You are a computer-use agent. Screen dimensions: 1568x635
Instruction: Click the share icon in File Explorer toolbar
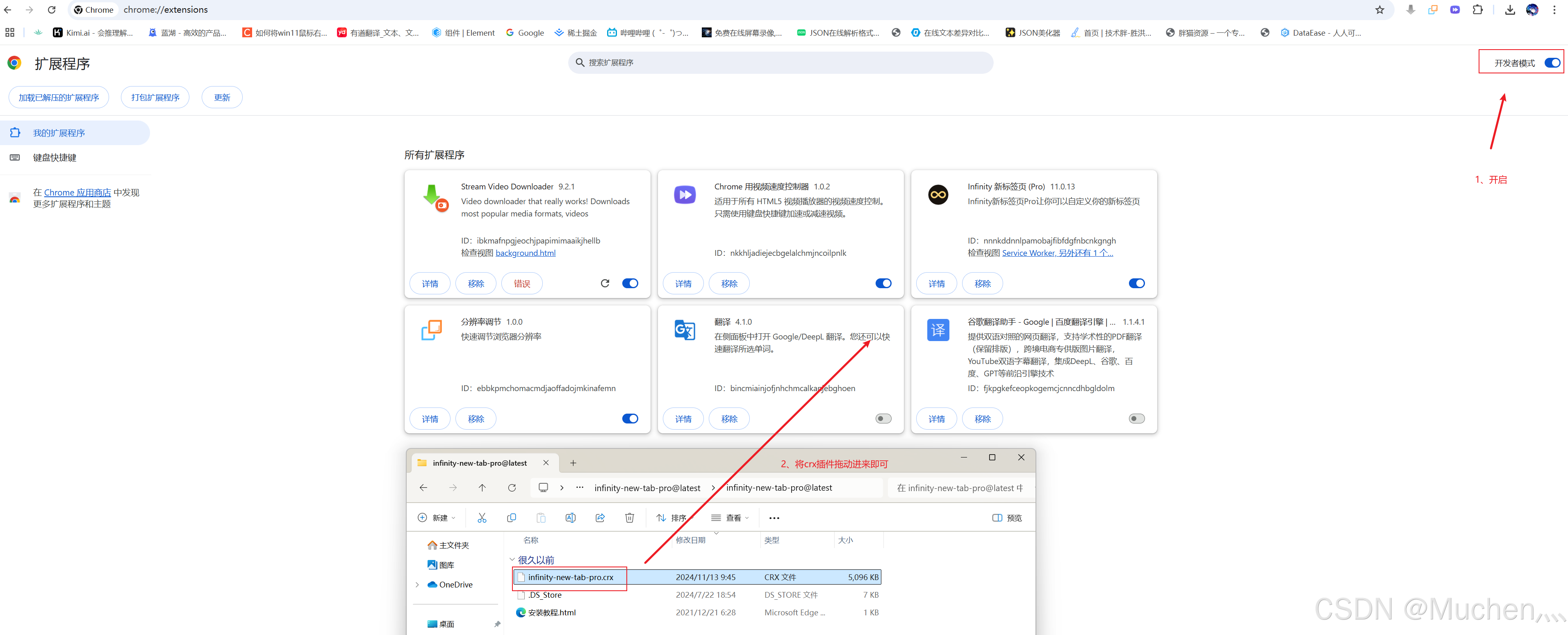pos(600,517)
